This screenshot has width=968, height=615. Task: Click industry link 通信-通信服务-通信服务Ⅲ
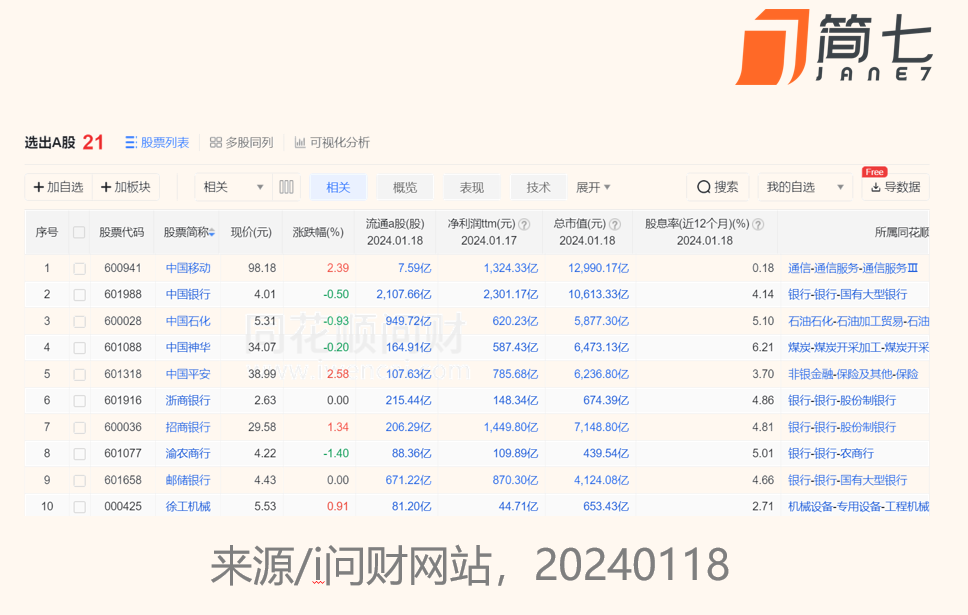tap(853, 268)
